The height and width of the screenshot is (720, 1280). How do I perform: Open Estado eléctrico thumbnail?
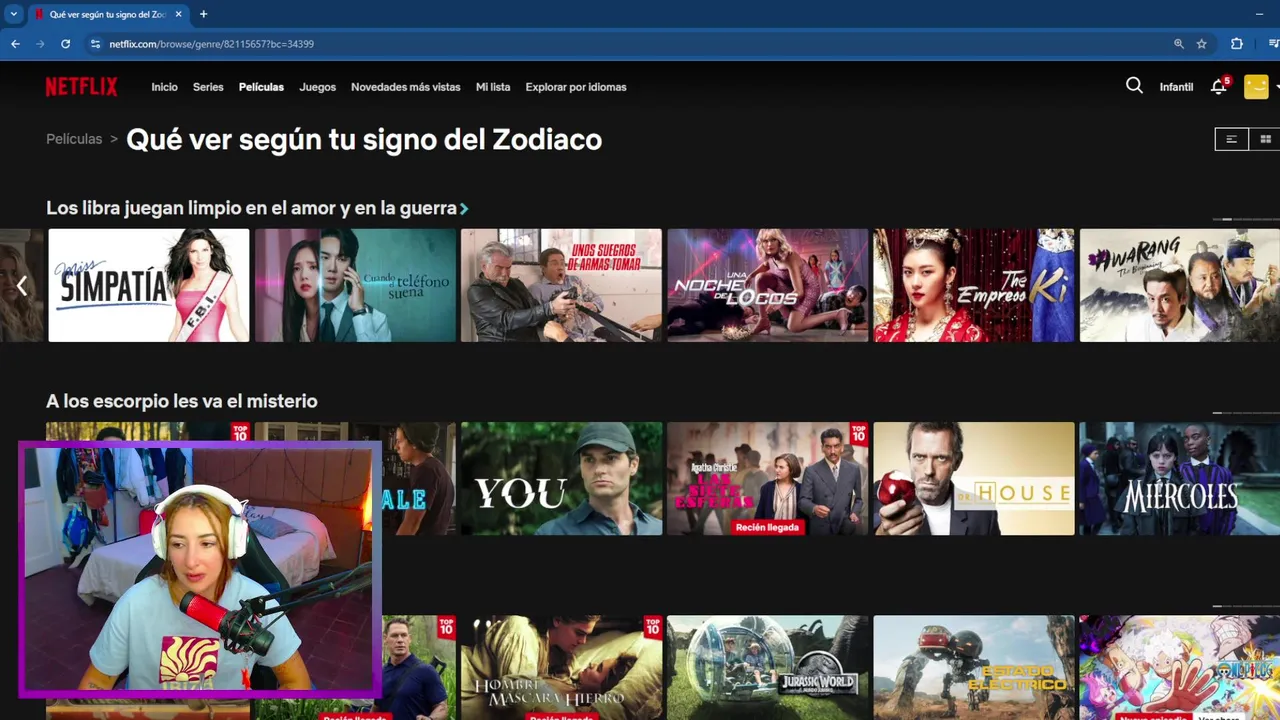974,667
